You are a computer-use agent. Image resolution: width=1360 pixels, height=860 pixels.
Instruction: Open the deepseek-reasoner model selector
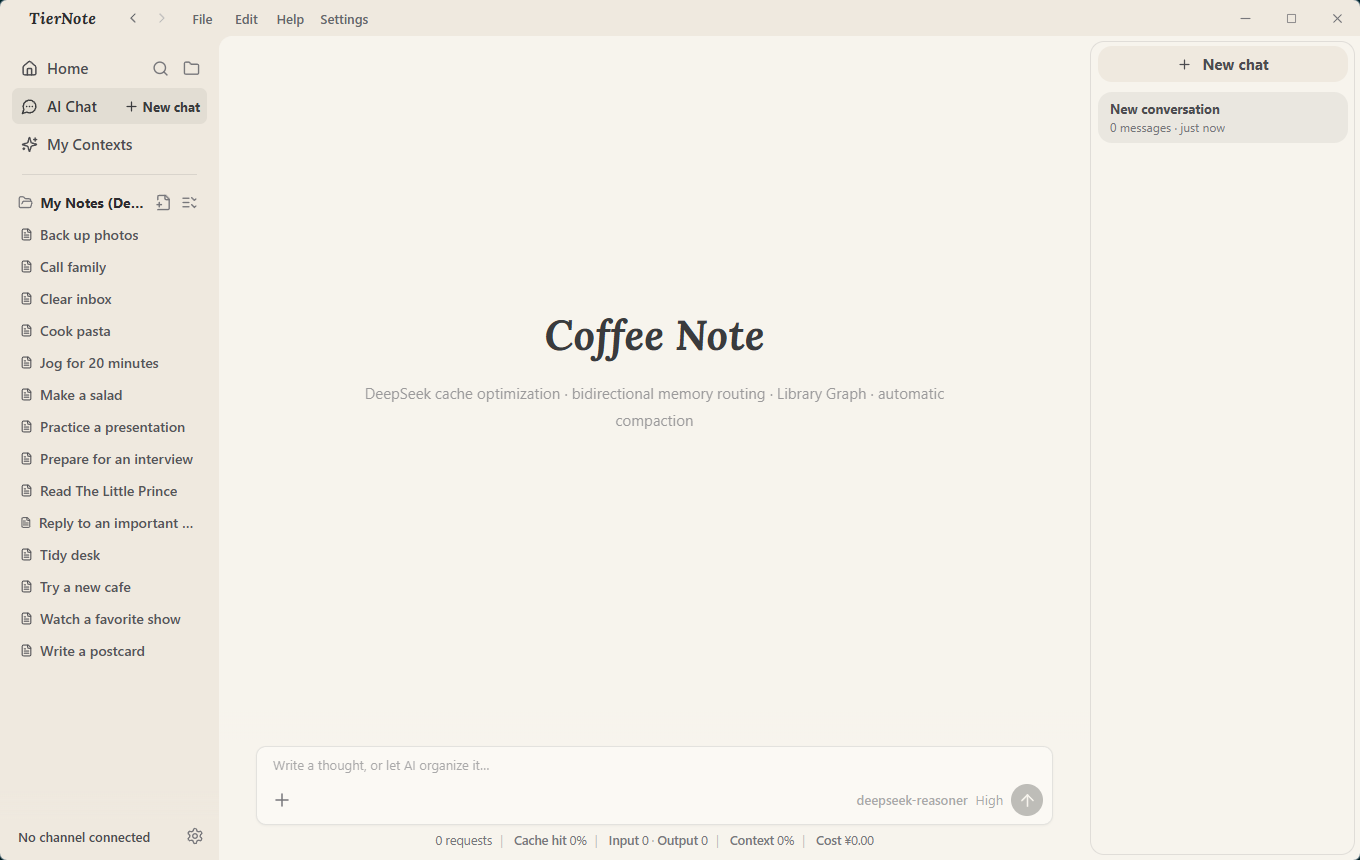tap(912, 801)
